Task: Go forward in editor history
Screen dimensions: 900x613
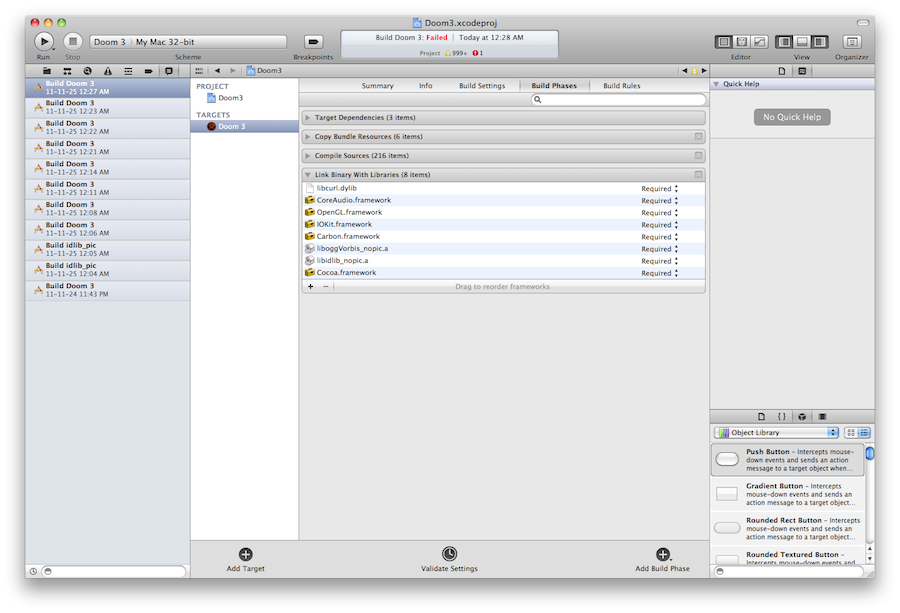Action: pyautogui.click(x=232, y=71)
